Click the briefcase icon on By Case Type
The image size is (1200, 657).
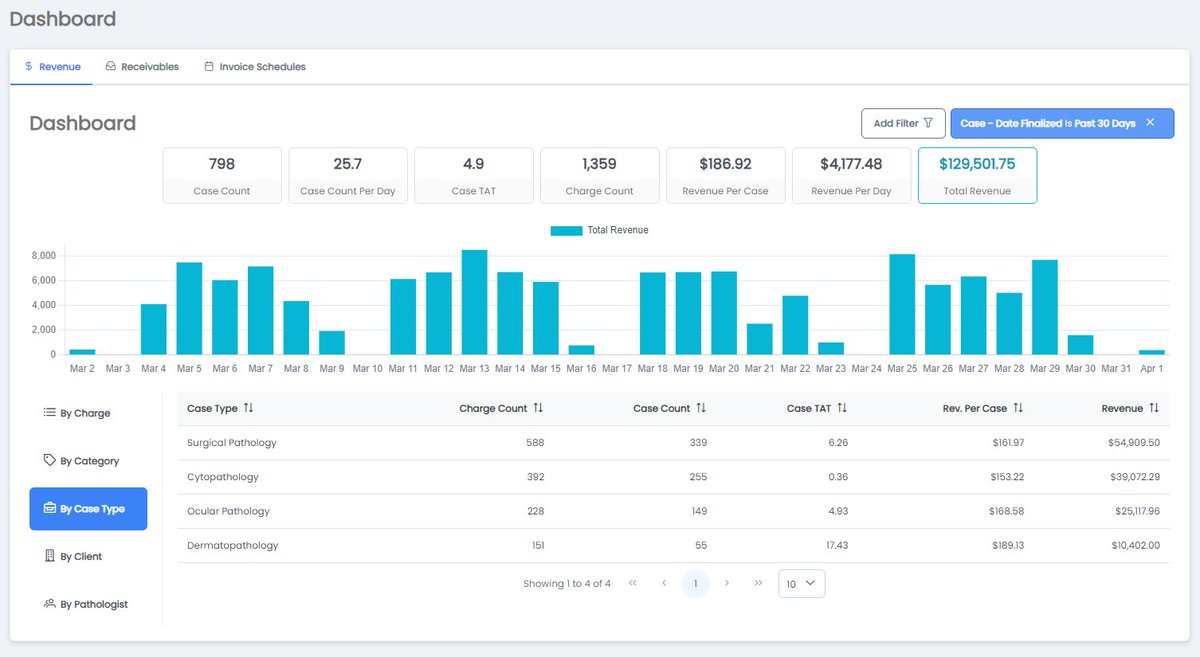pyautogui.click(x=49, y=509)
